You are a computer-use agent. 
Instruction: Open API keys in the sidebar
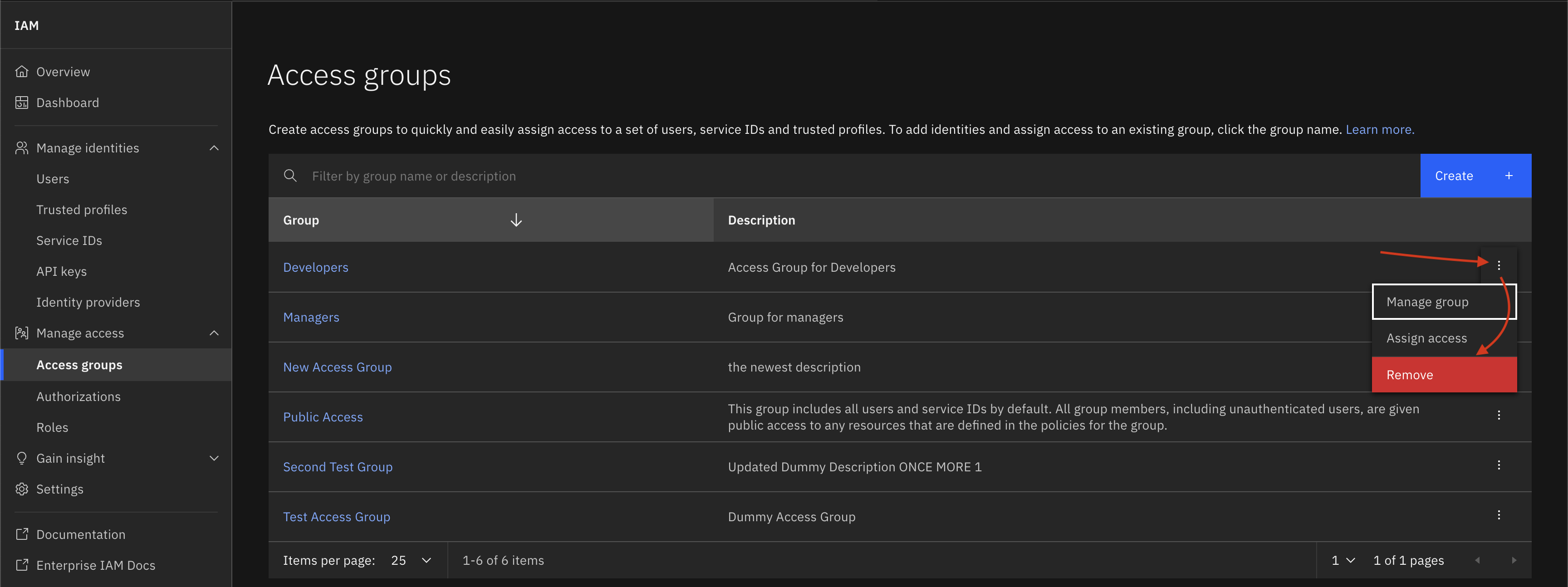[62, 271]
